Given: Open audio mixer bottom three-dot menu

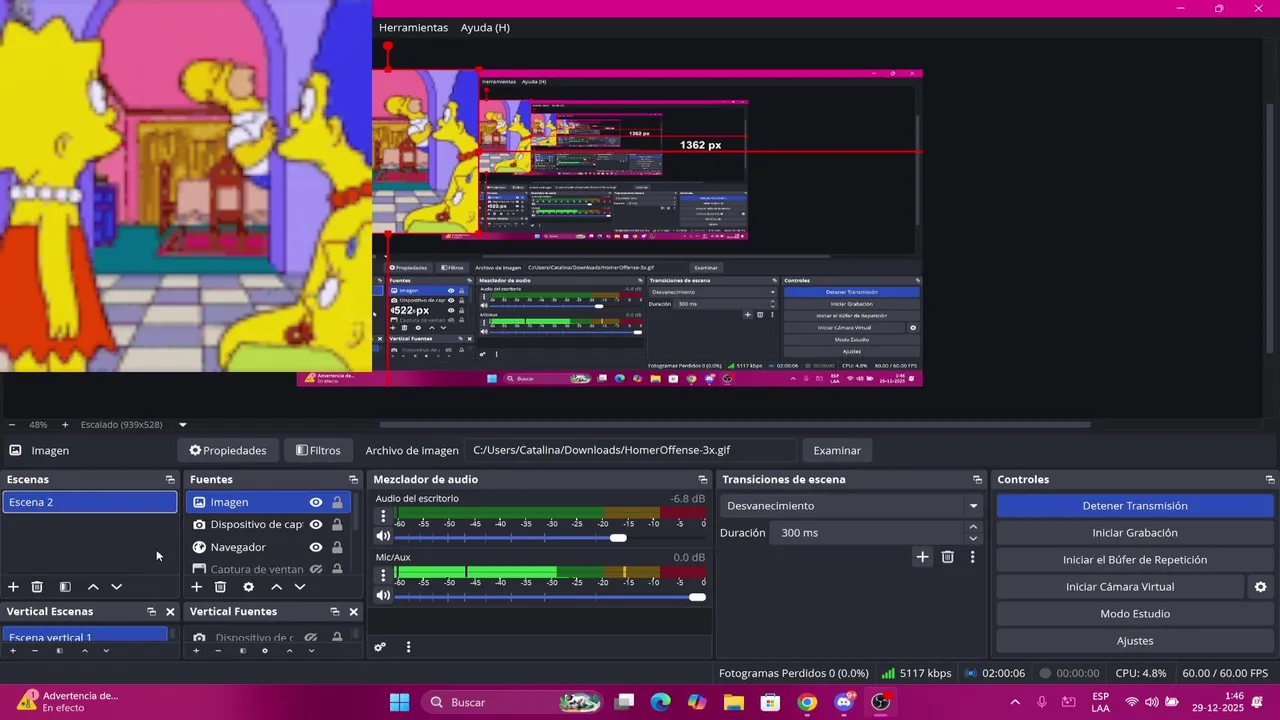Looking at the screenshot, I should click(x=408, y=647).
